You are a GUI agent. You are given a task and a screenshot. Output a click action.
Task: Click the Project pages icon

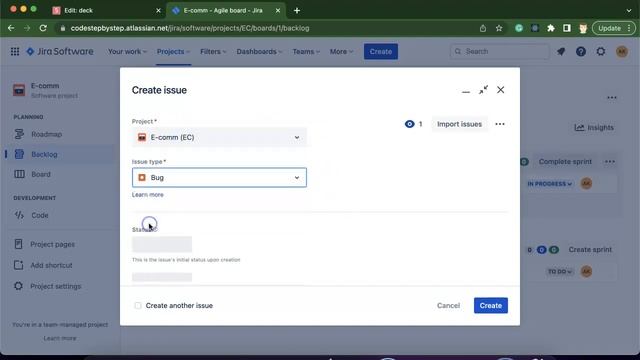(x=18, y=244)
